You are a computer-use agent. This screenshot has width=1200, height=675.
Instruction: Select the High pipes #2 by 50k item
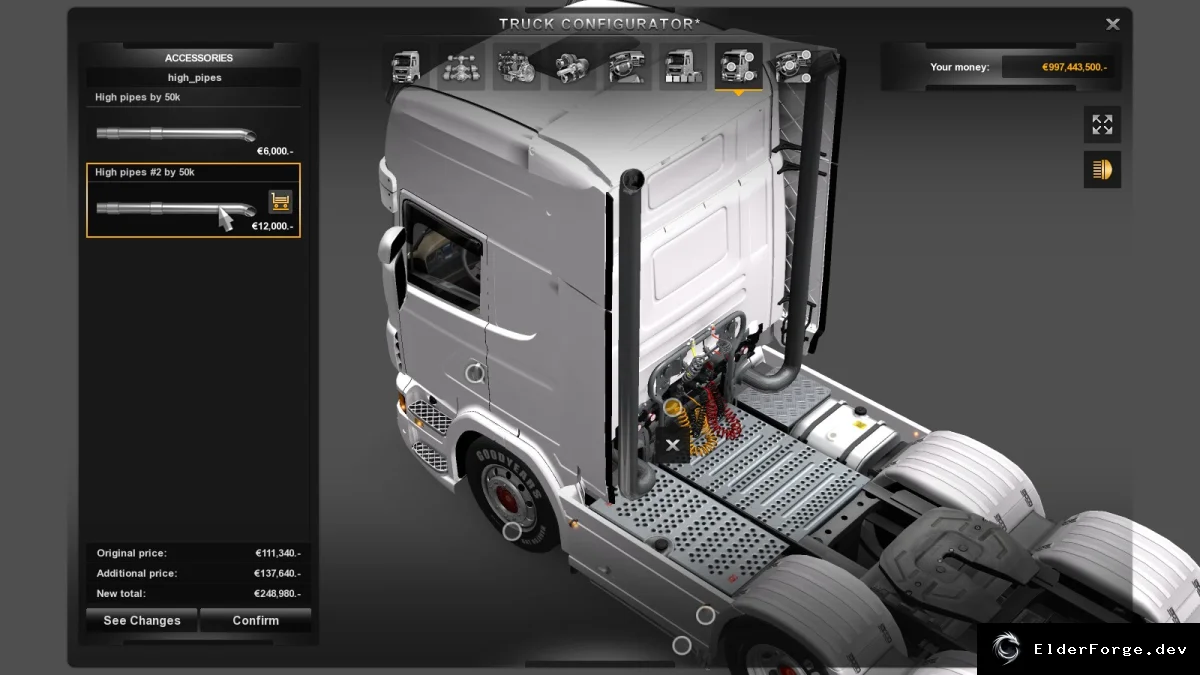pos(193,201)
